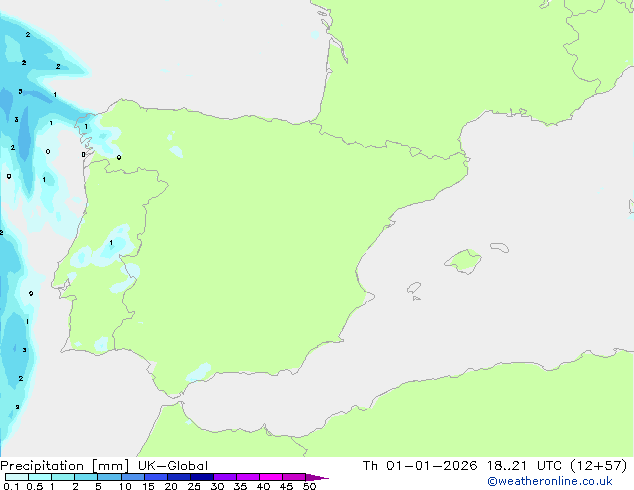The height and width of the screenshot is (490, 634).
Task: Select the 40–45 mm magenta legend swatch
Action: 271,477
